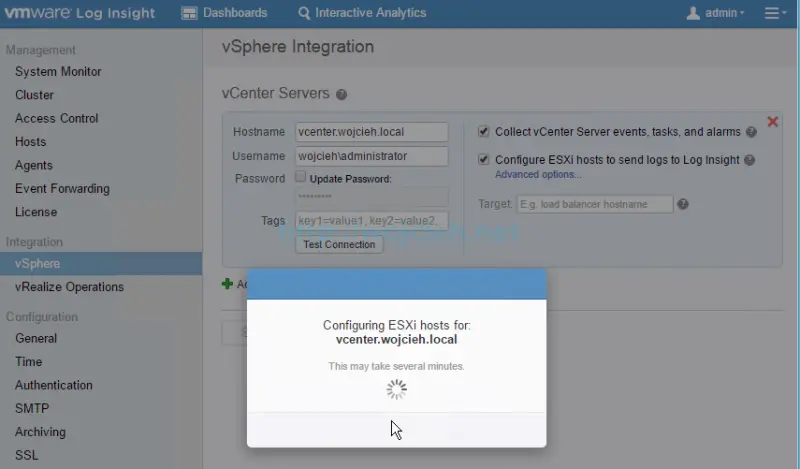The width and height of the screenshot is (800, 469).
Task: Click the admin user avatar icon
Action: [x=693, y=13]
